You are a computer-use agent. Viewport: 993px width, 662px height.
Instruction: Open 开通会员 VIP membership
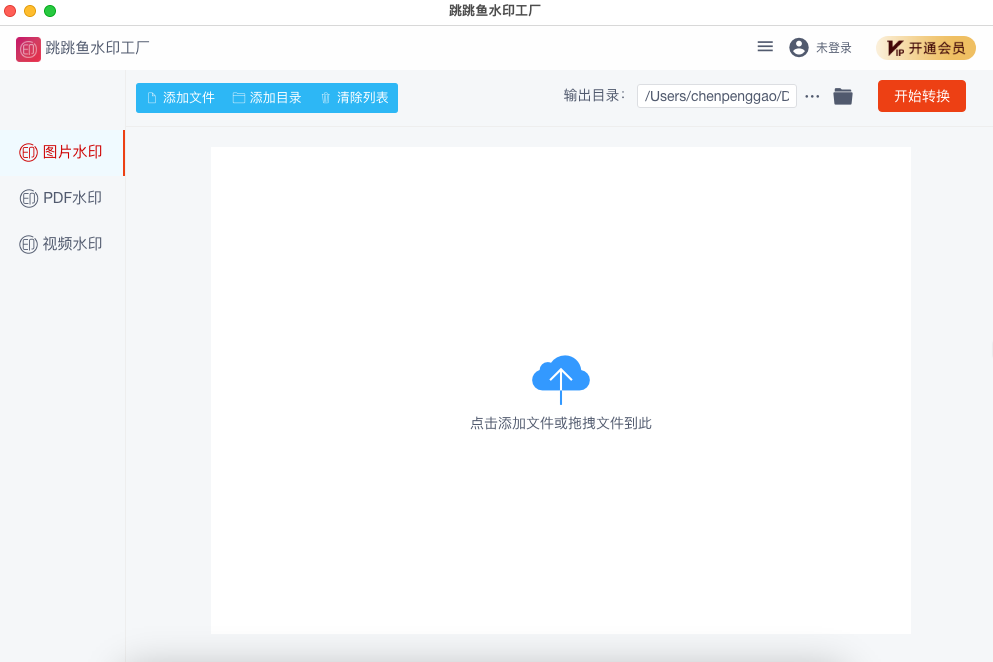click(x=926, y=47)
